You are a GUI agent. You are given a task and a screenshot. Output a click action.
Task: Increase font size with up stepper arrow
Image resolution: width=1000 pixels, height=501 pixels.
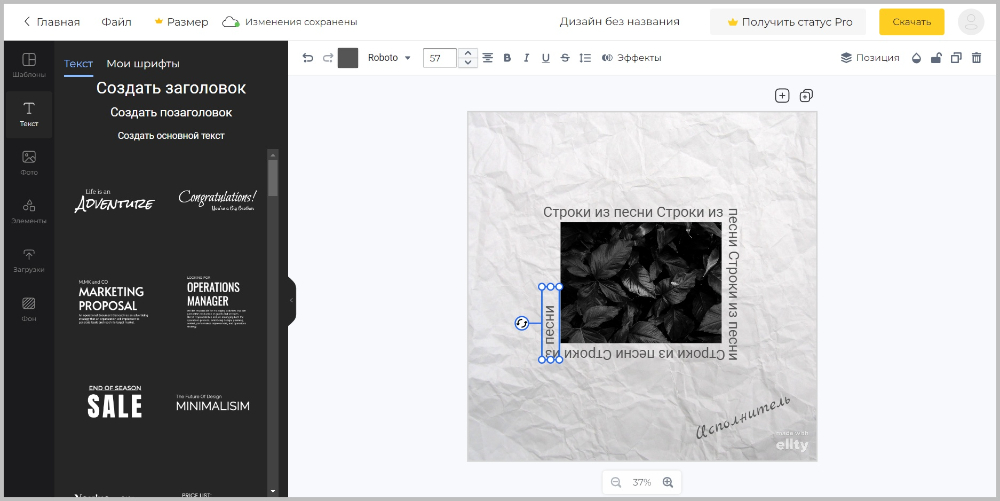click(x=467, y=53)
